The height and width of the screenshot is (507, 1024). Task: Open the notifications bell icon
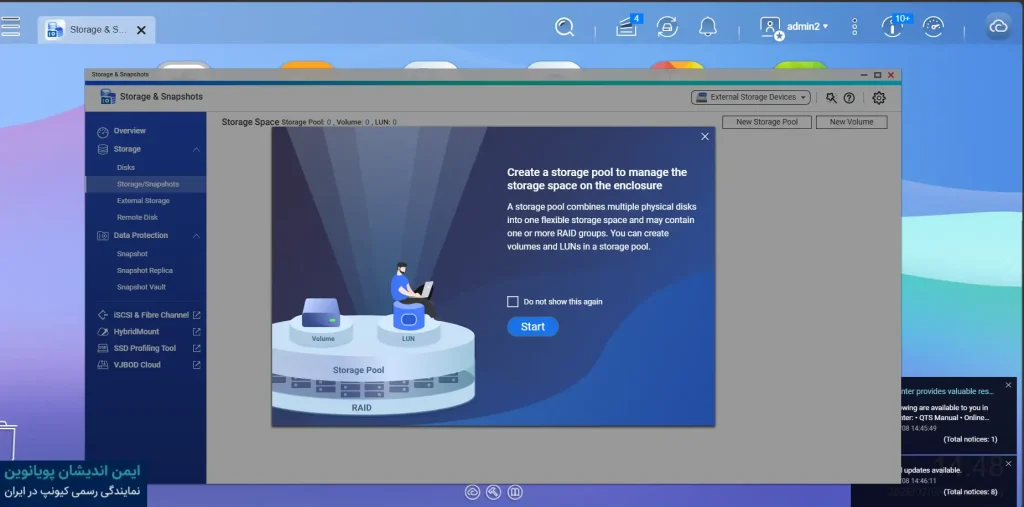(x=707, y=27)
